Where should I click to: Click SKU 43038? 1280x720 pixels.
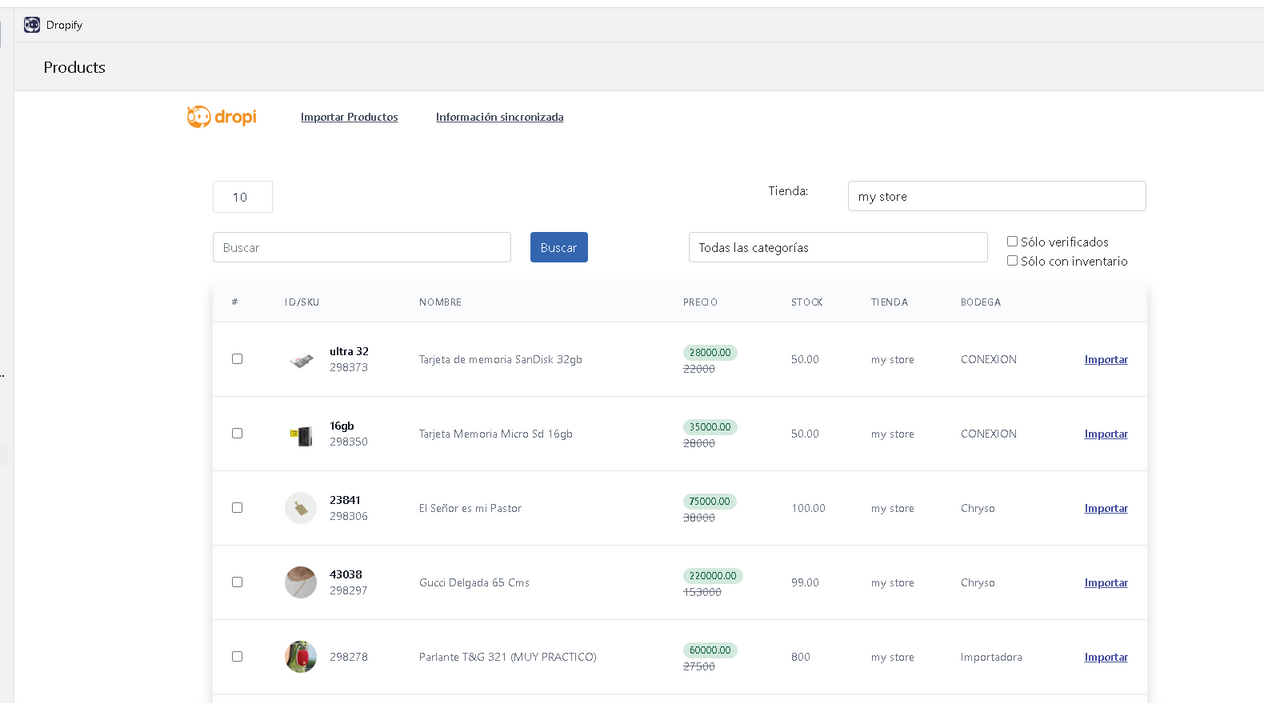pyautogui.click(x=346, y=574)
